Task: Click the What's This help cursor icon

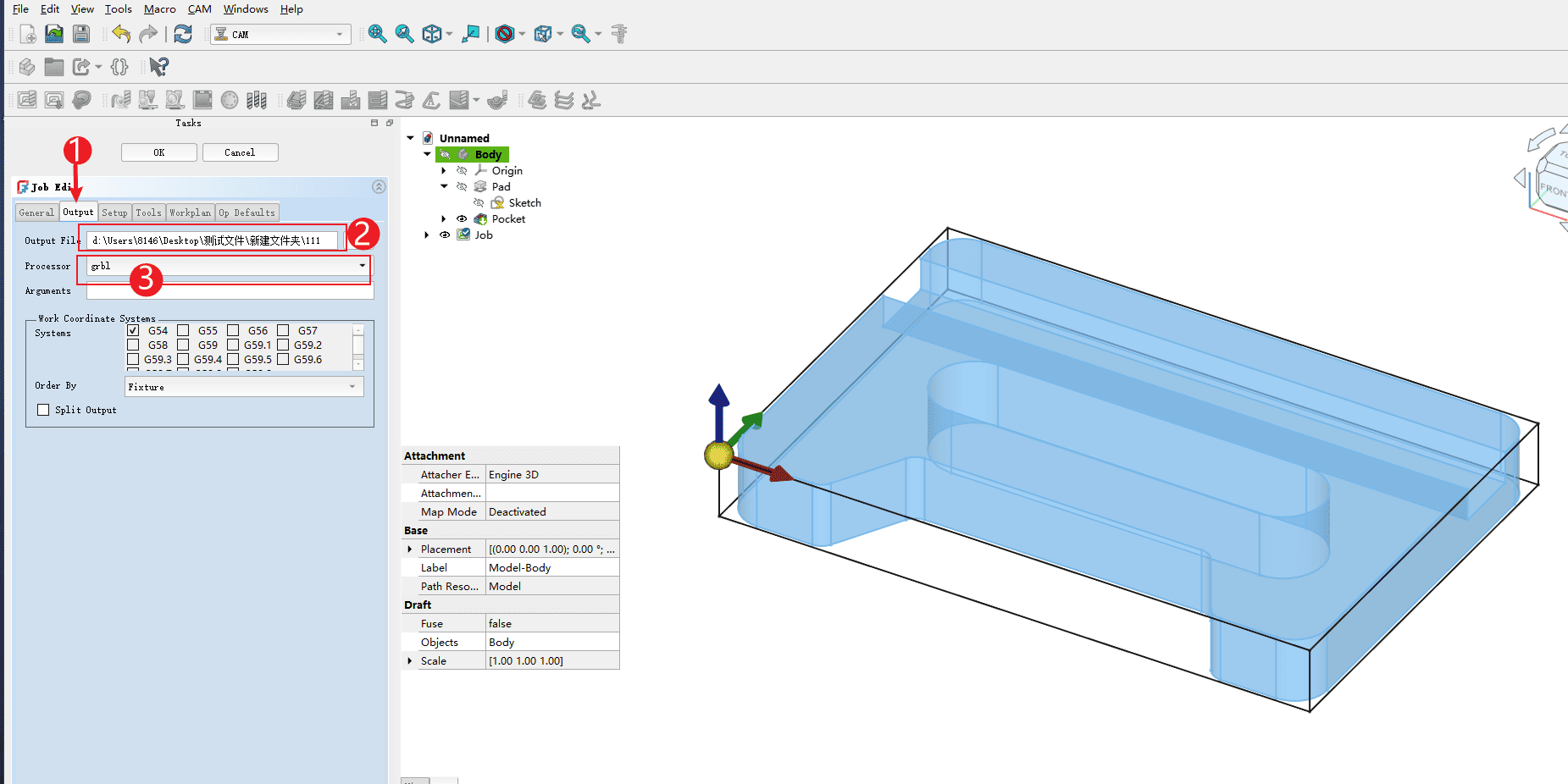Action: tap(158, 67)
